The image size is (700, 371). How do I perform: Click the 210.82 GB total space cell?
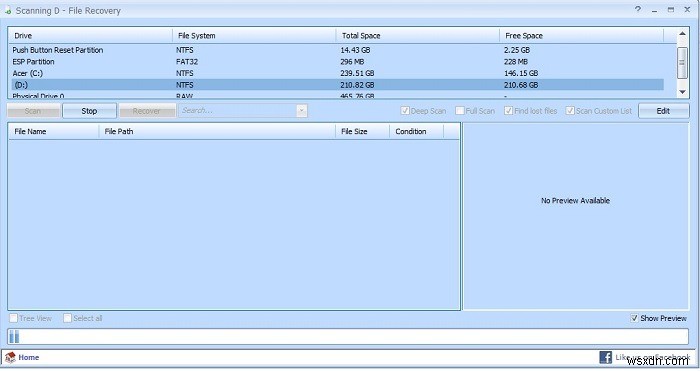(x=357, y=85)
